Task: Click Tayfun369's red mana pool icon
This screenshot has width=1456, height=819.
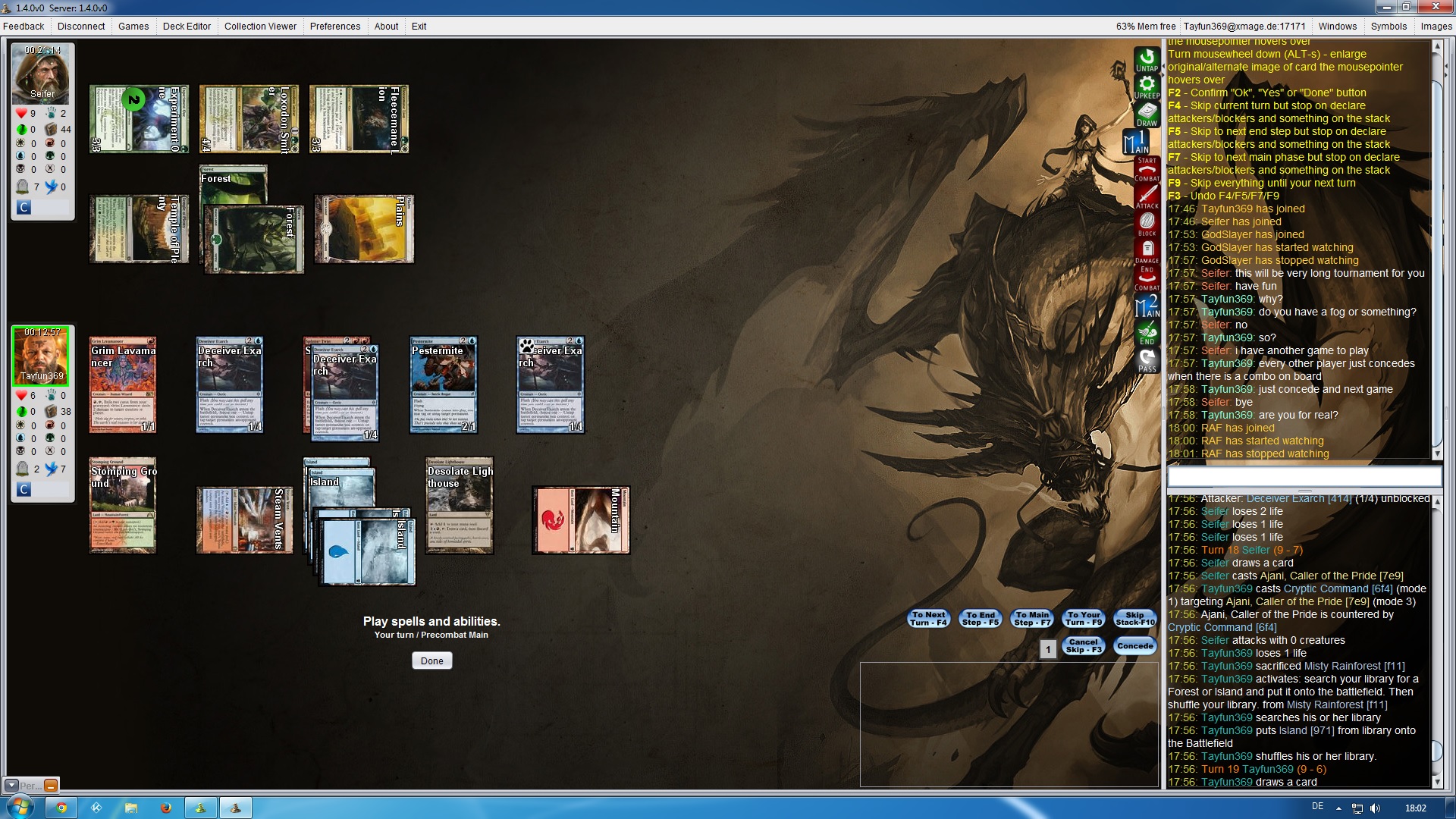Action: [50, 425]
